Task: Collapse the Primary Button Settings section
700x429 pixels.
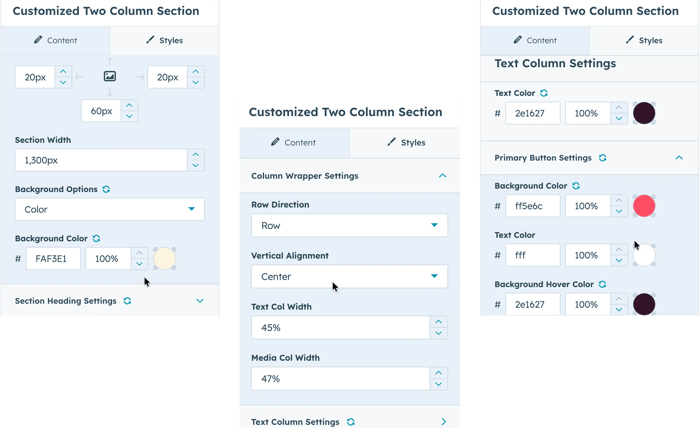Action: coord(679,158)
